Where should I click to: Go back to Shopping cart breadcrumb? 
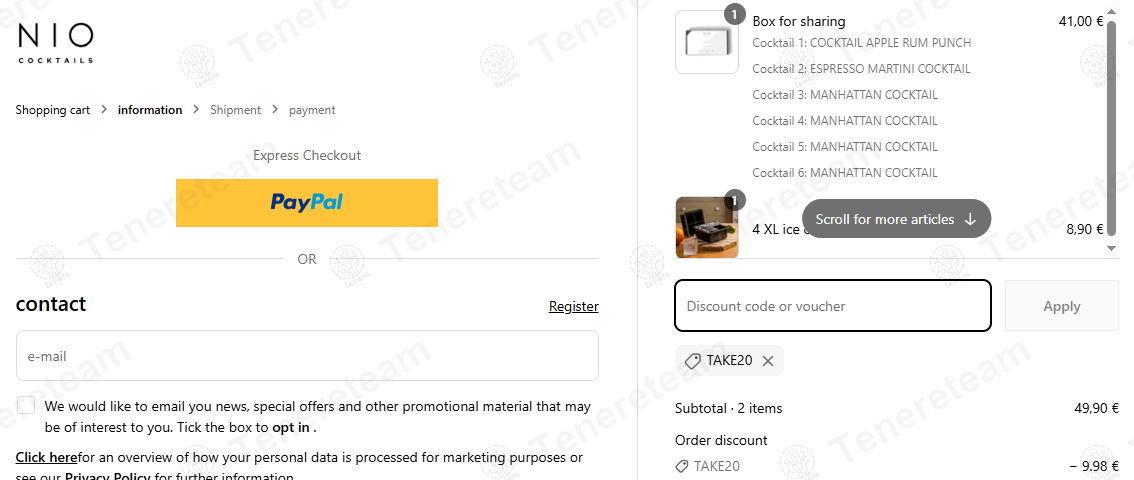53,110
